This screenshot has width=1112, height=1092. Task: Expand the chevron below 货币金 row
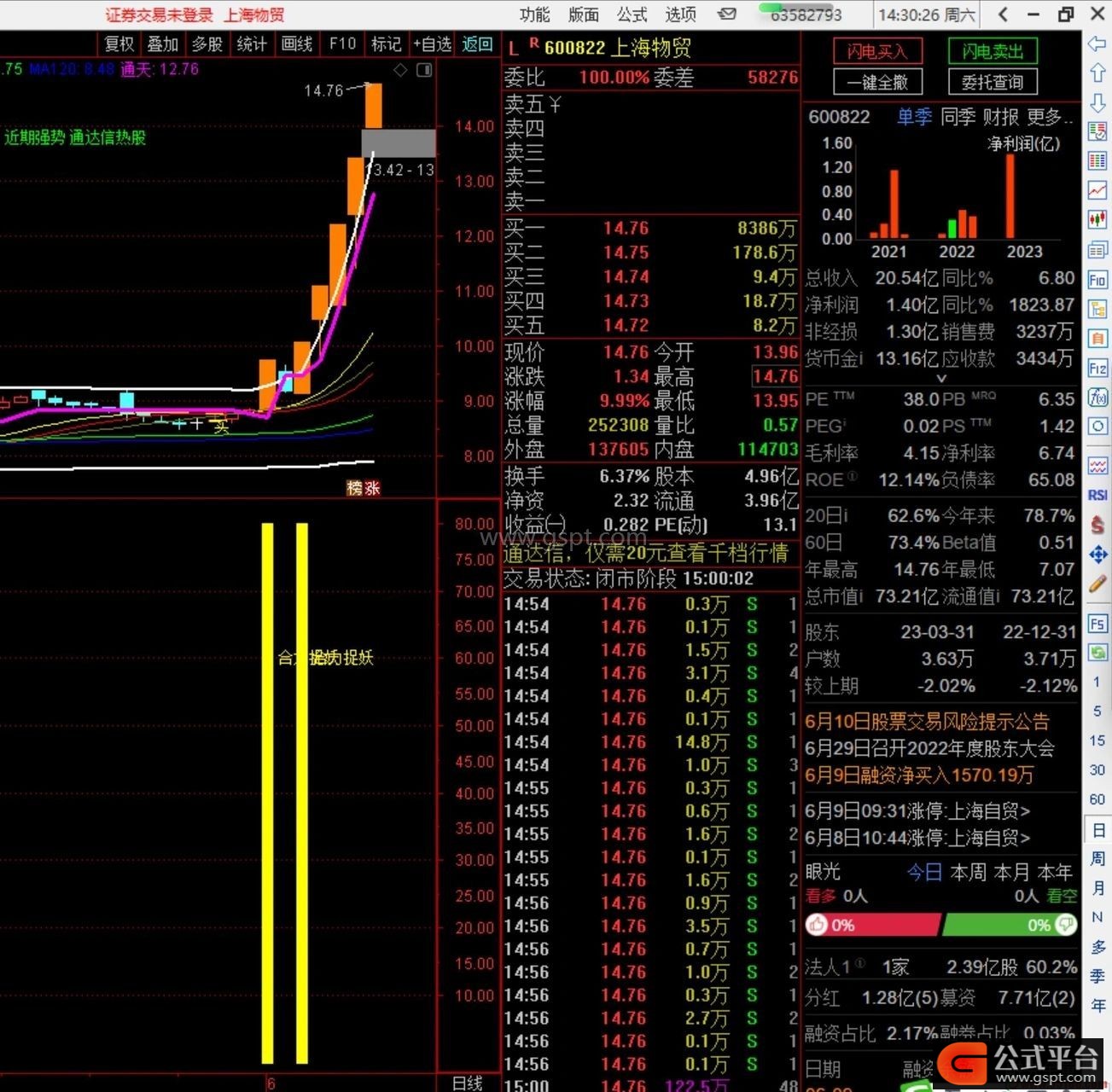coord(942,377)
